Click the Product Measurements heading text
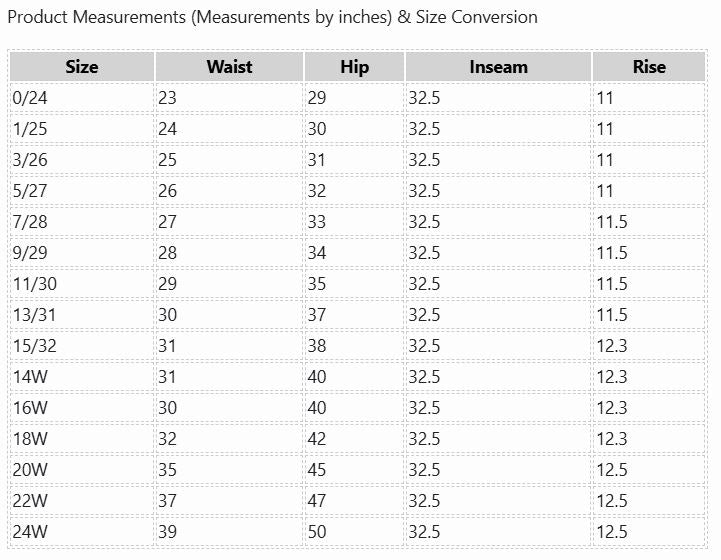 [x=272, y=17]
